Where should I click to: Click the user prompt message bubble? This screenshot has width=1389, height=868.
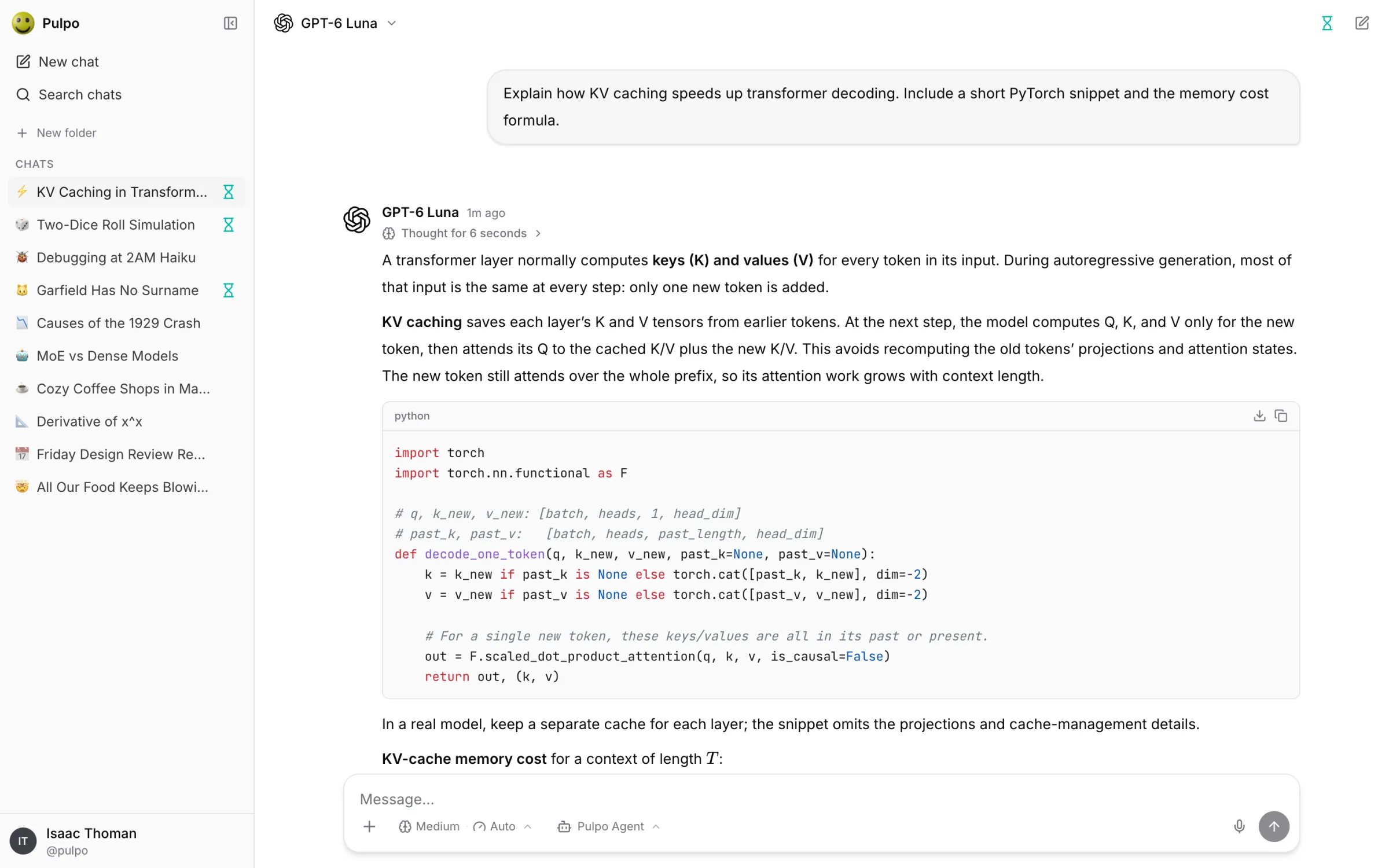894,107
